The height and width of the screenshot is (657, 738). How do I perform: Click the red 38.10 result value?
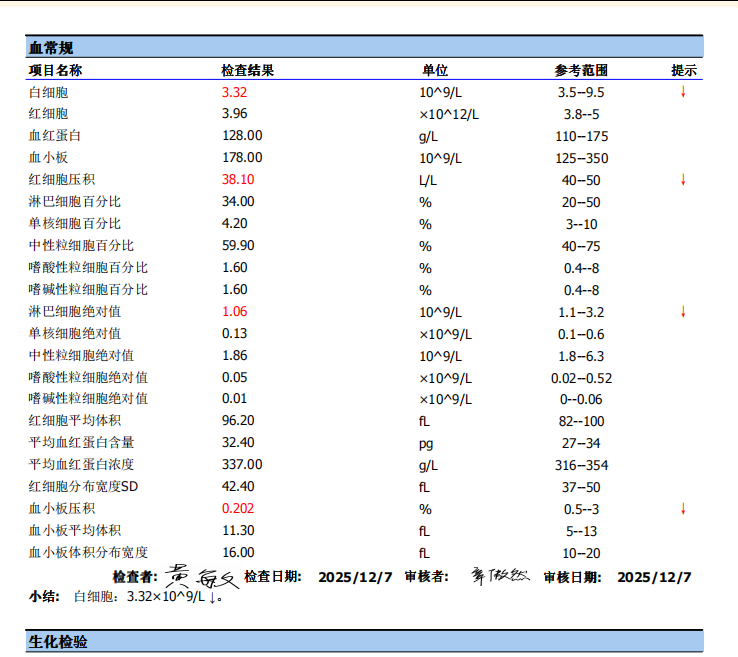click(x=238, y=180)
